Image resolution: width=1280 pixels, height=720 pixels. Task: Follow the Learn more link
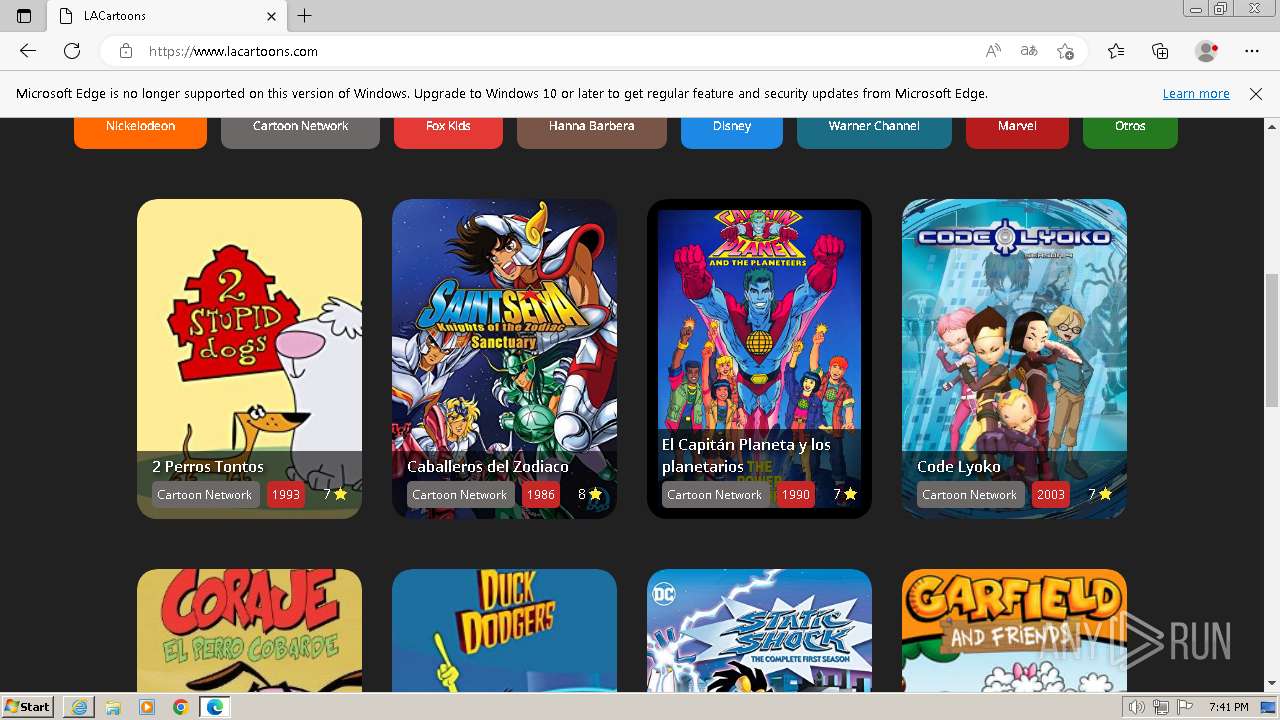click(x=1196, y=94)
